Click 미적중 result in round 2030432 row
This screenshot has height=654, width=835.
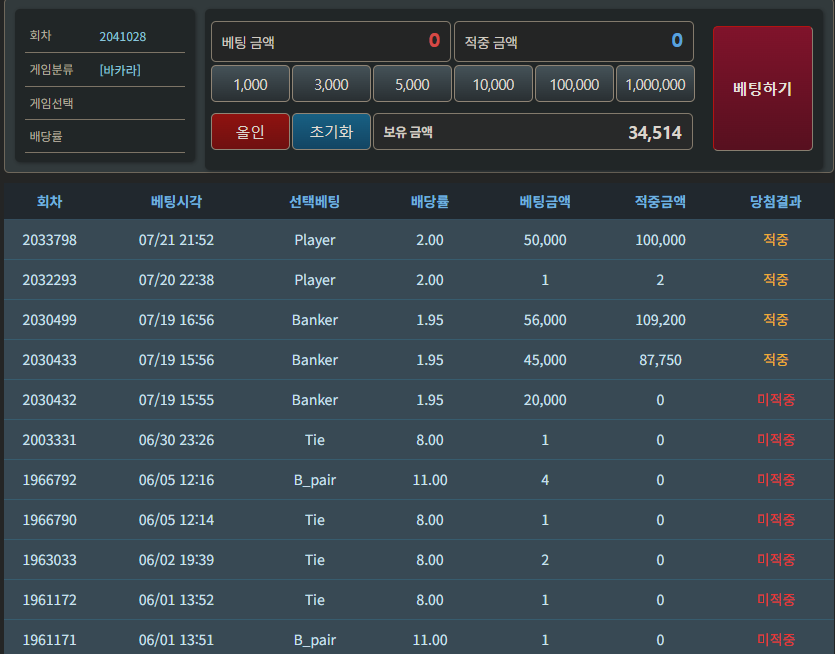coord(776,399)
